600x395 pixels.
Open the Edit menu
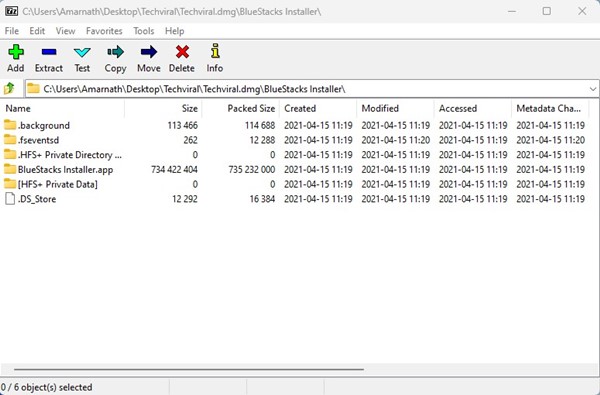[x=37, y=31]
